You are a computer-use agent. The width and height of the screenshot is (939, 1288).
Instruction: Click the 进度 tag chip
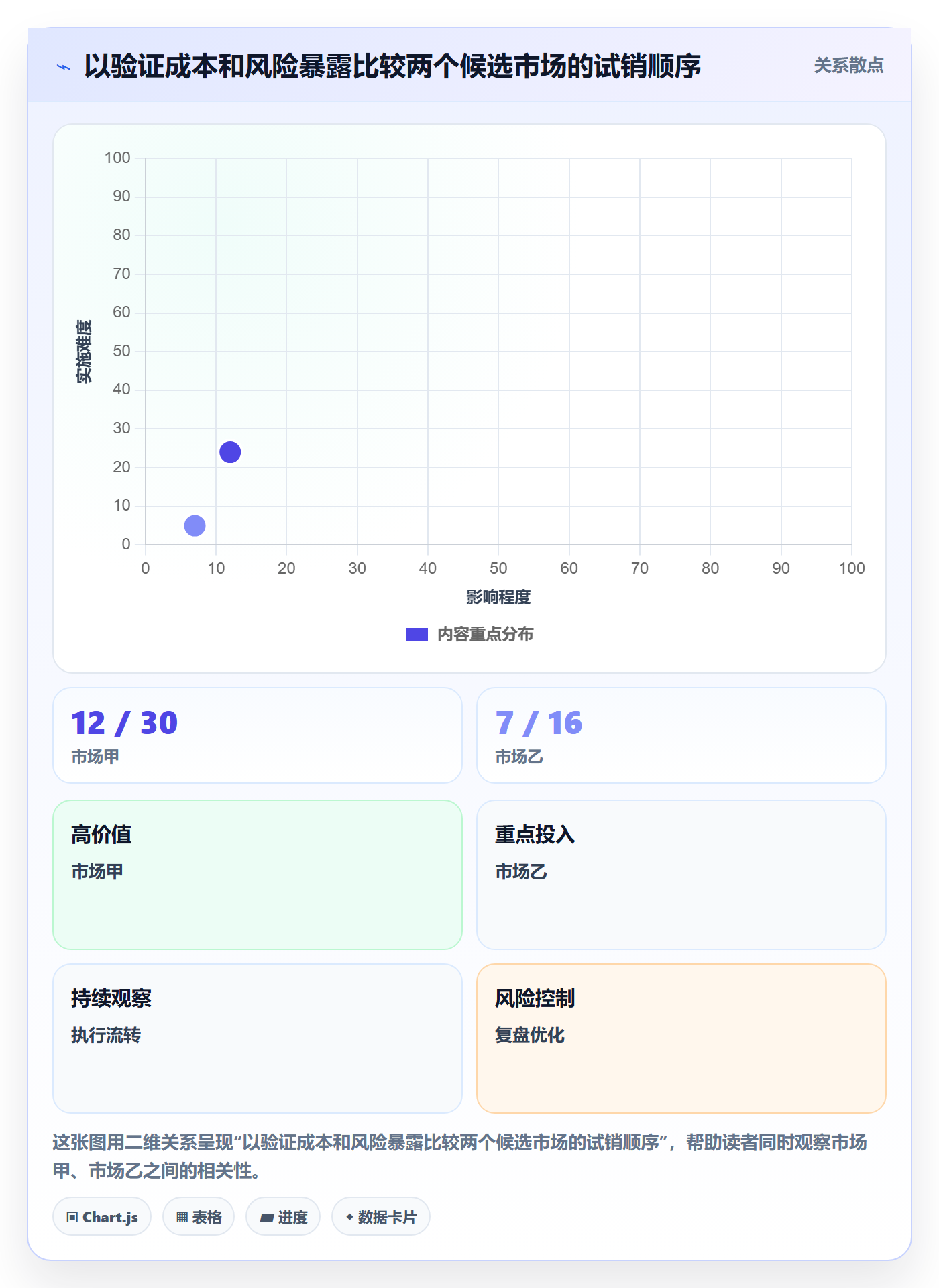click(x=283, y=1217)
